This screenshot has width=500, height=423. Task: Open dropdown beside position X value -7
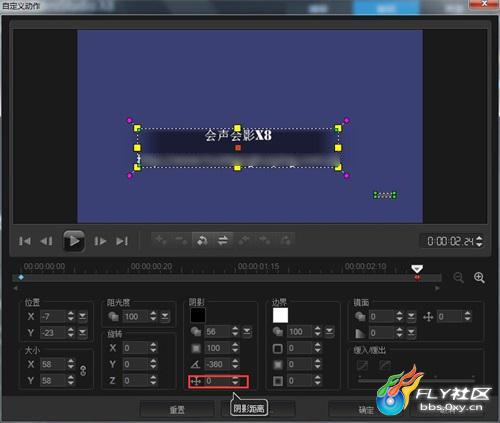pos(82,316)
